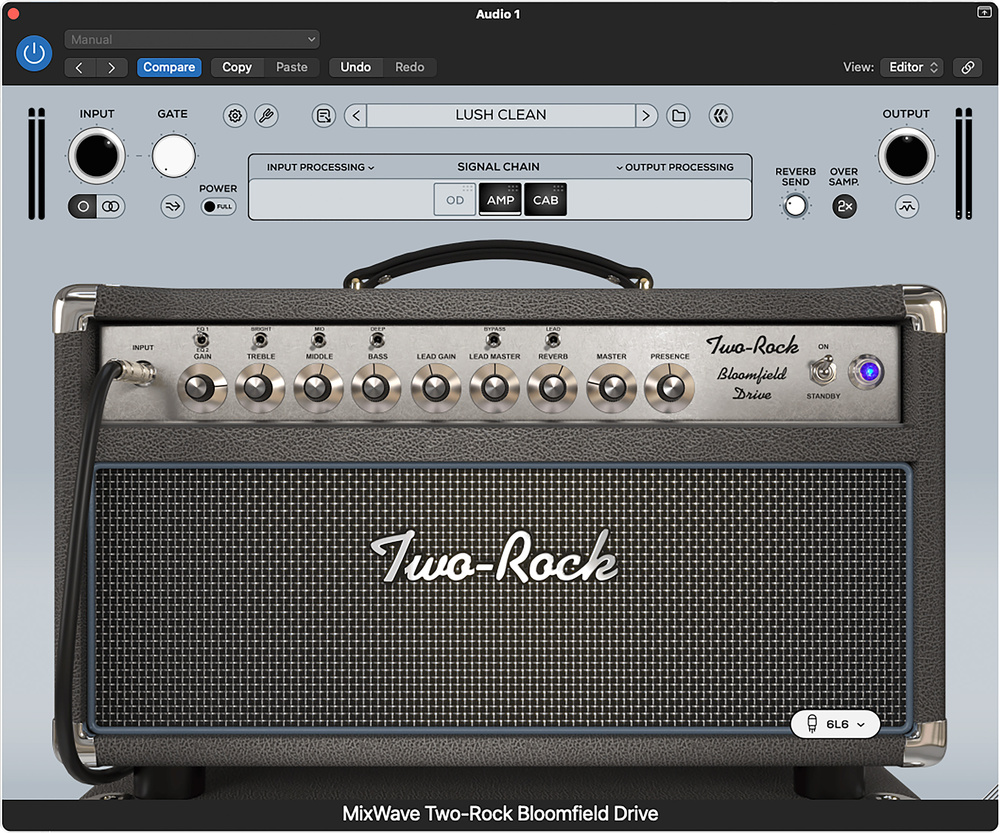Click the Paste button
The image size is (1000, 833).
pyautogui.click(x=291, y=68)
